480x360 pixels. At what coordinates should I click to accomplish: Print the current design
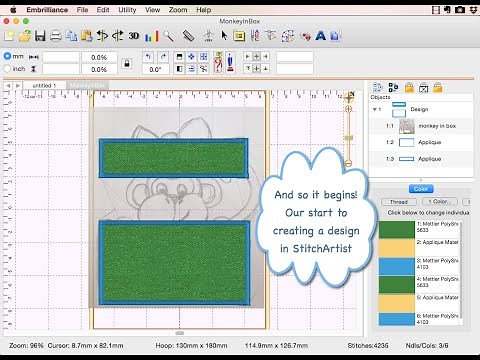coord(56,36)
